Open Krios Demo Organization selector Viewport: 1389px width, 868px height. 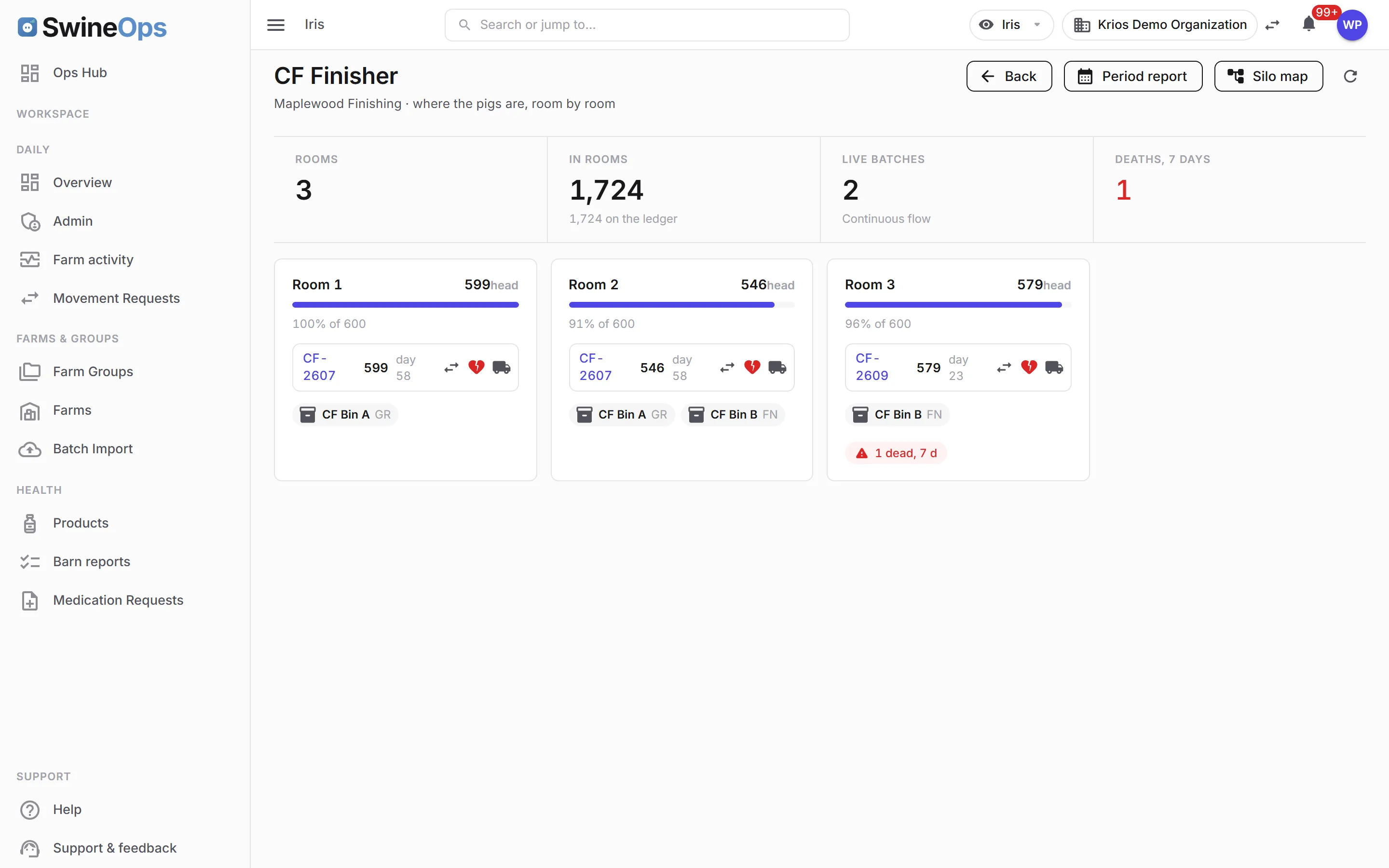(1159, 25)
